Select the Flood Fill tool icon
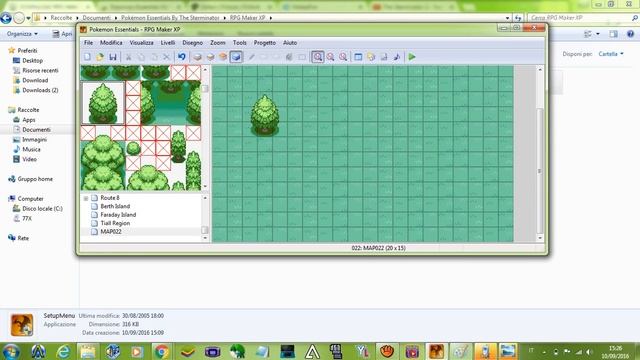Screen dimensions: 640x360 click(x=289, y=57)
